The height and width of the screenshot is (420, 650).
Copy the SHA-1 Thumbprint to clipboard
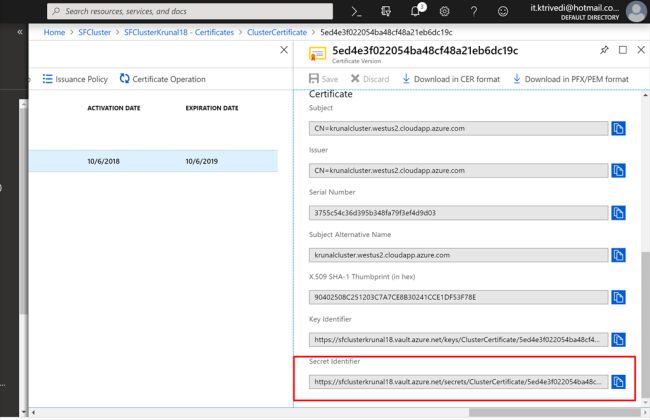(x=618, y=297)
